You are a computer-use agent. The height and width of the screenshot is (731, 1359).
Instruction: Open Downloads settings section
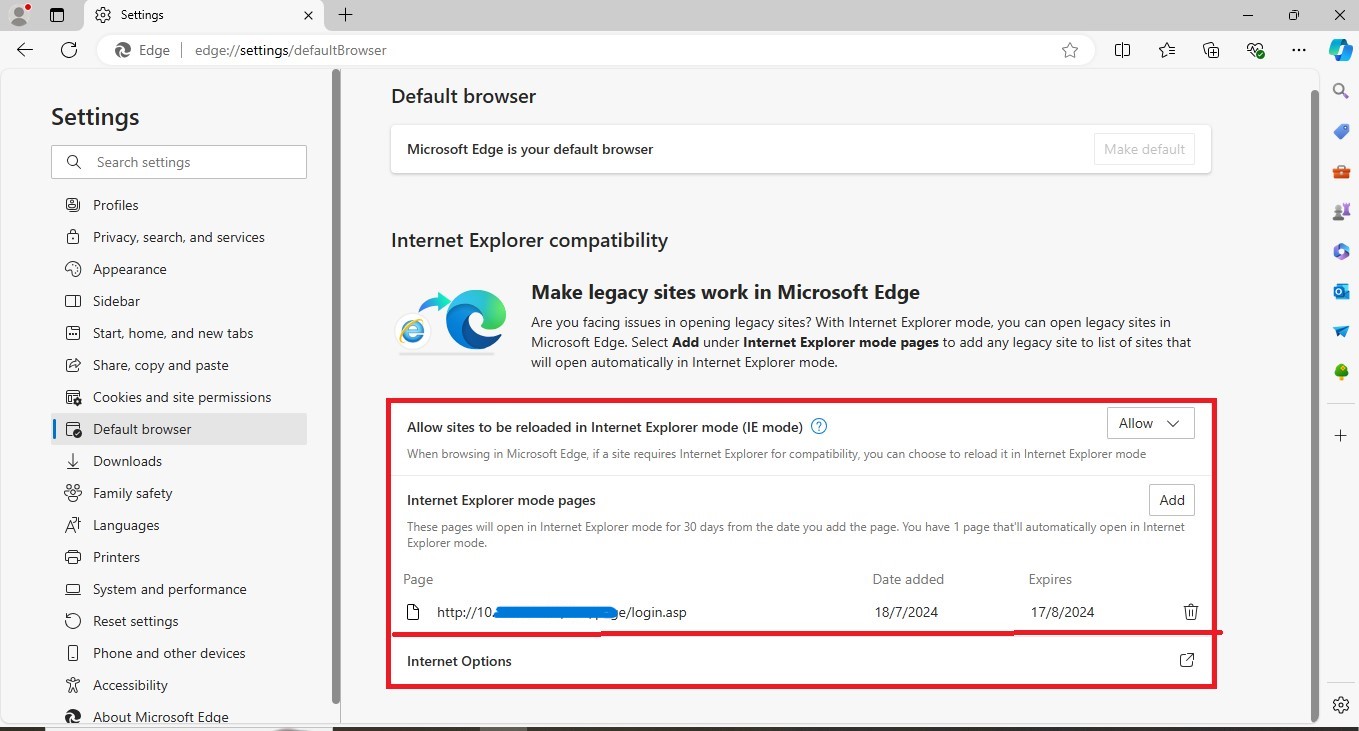[179, 461]
